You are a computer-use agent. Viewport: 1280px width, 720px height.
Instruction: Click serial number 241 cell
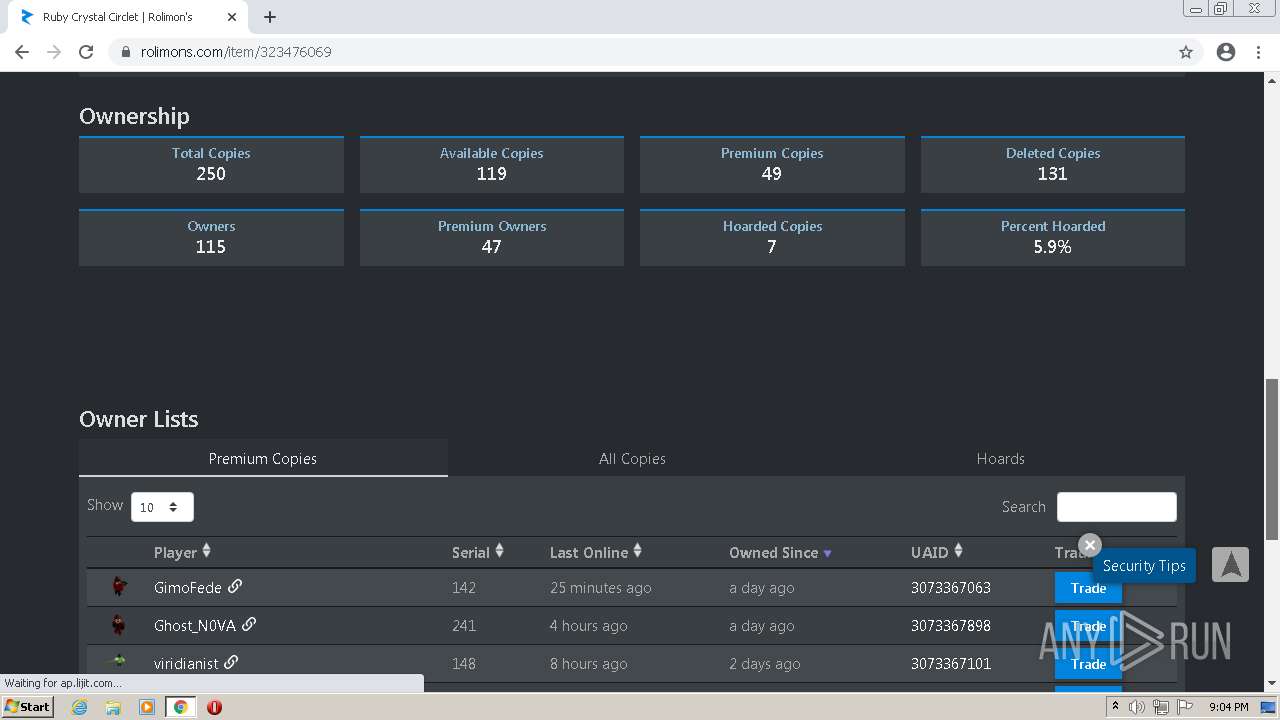coord(464,625)
